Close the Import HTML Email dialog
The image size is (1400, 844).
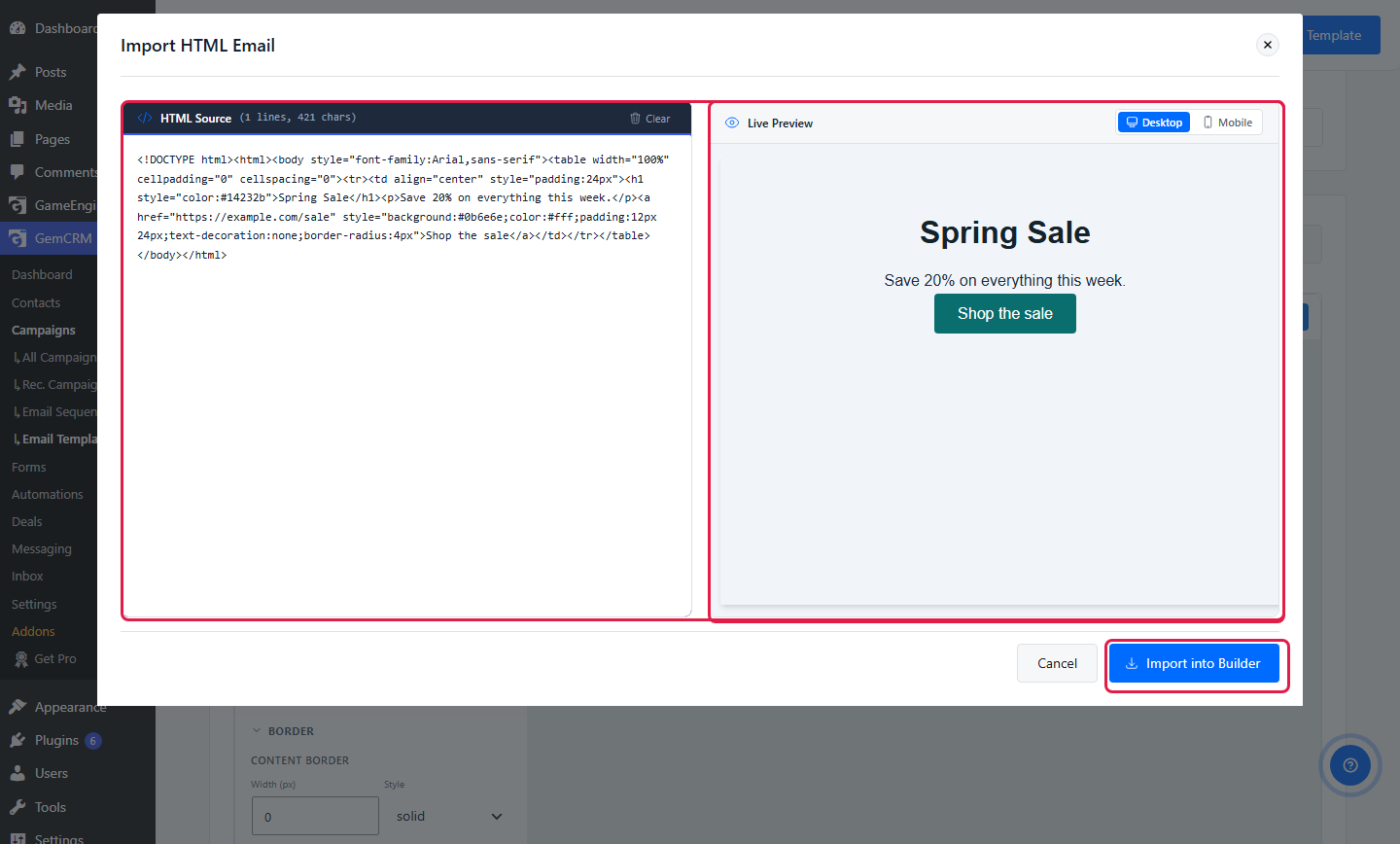[x=1267, y=45]
